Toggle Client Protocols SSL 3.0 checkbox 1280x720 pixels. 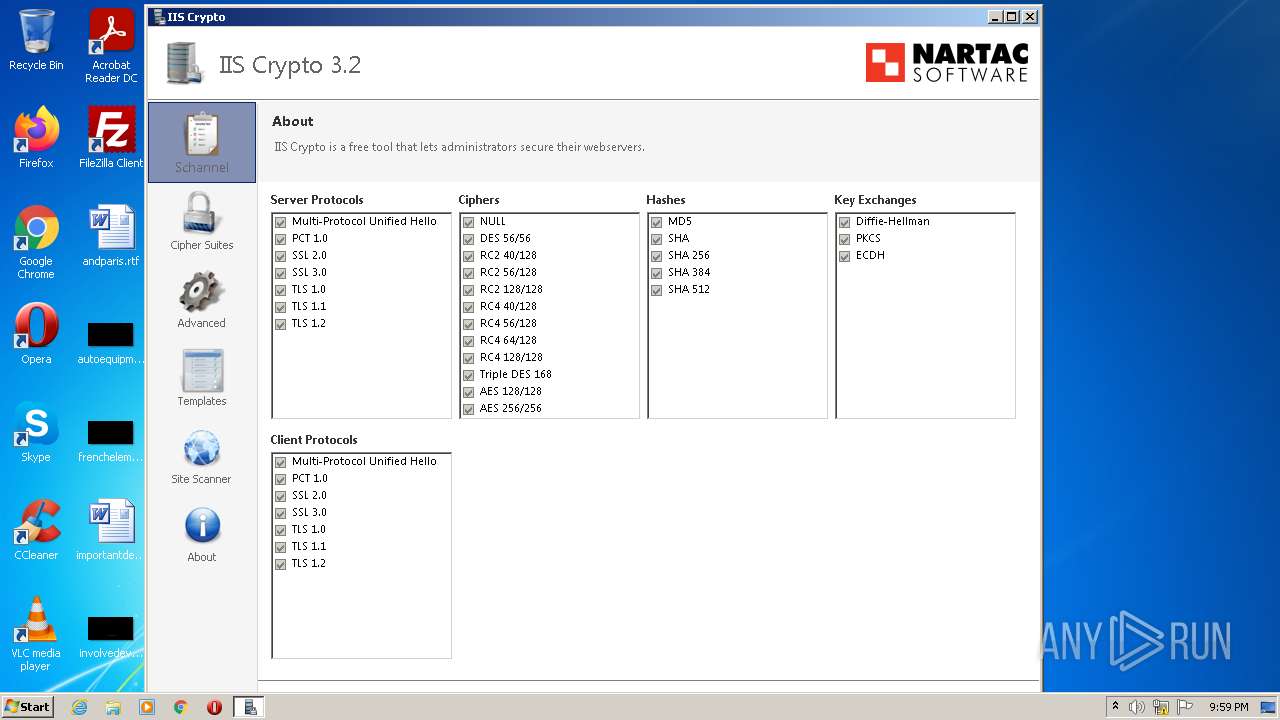281,513
